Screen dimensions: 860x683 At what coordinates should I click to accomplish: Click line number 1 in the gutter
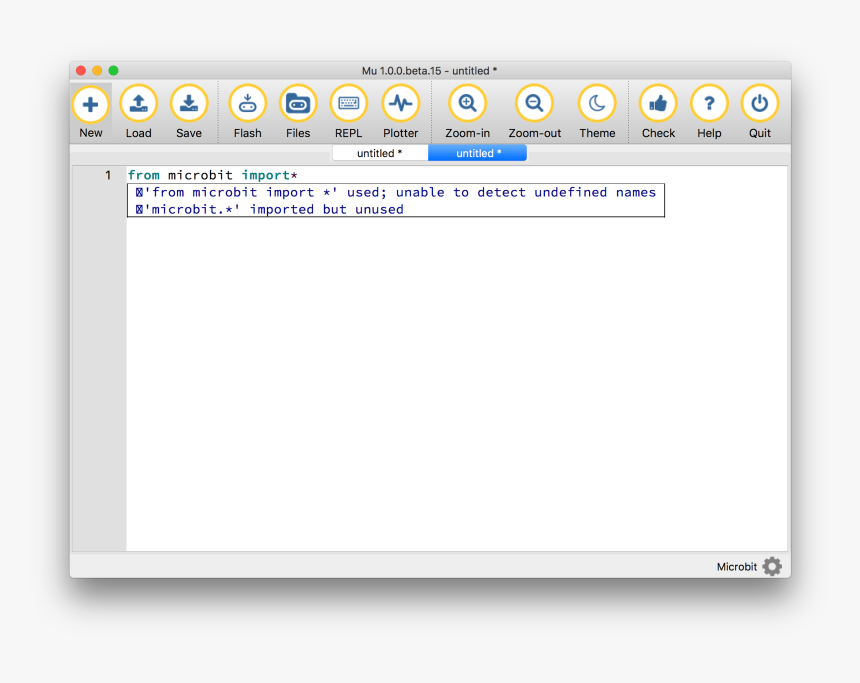click(106, 175)
